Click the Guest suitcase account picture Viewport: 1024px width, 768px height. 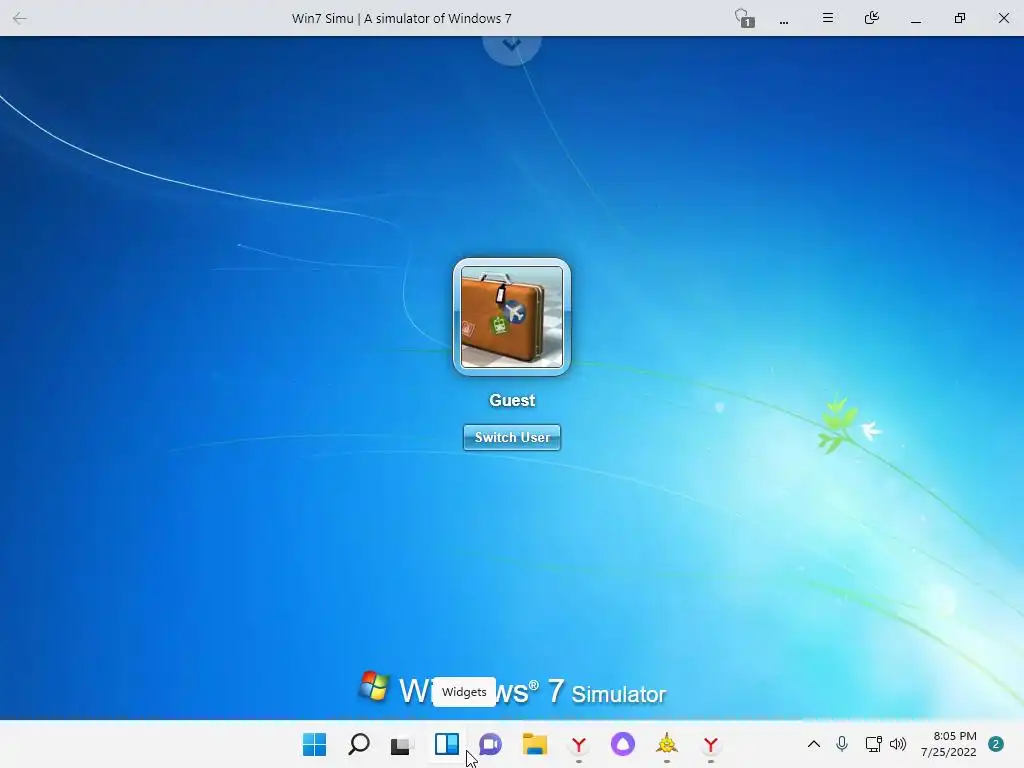[512, 317]
